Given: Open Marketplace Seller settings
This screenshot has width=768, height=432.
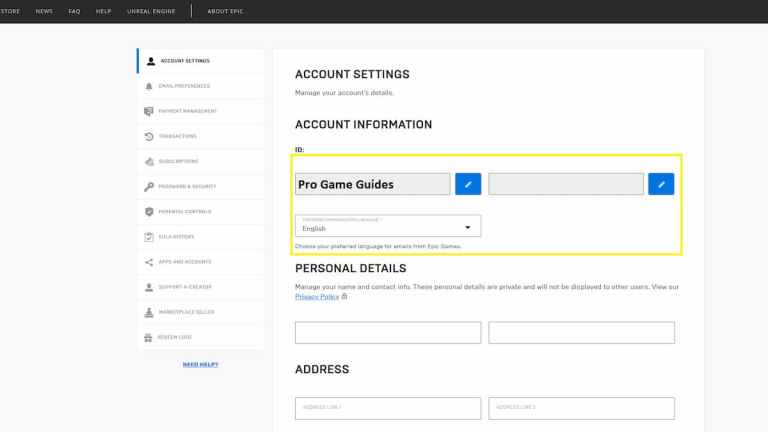Looking at the screenshot, I should [186, 312].
